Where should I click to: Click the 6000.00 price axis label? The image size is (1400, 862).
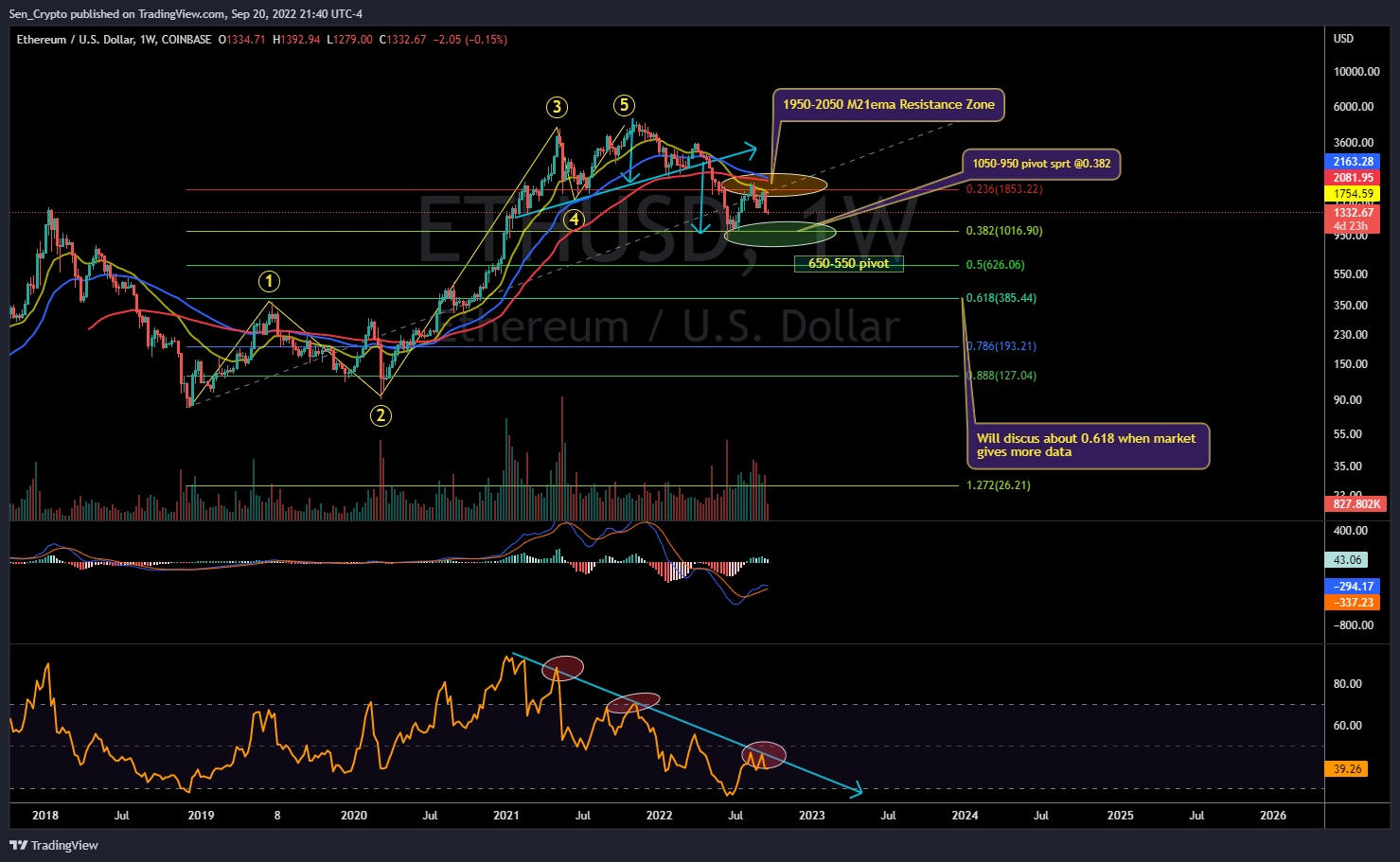coord(1354,107)
